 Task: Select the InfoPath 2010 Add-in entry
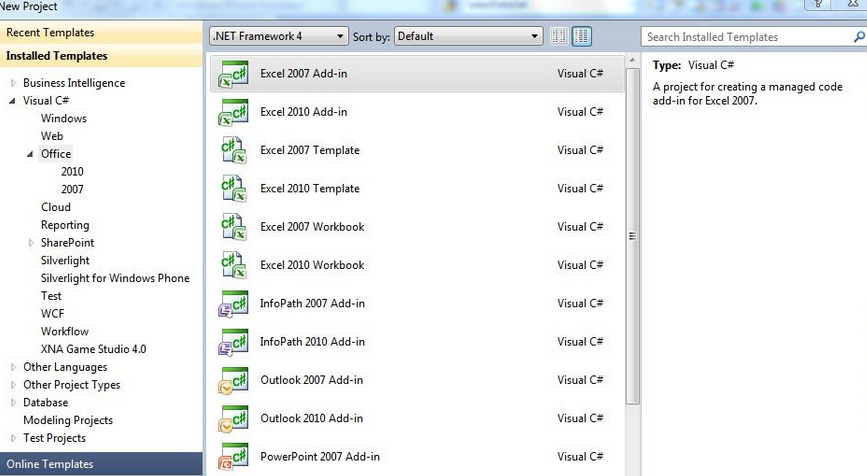417,342
